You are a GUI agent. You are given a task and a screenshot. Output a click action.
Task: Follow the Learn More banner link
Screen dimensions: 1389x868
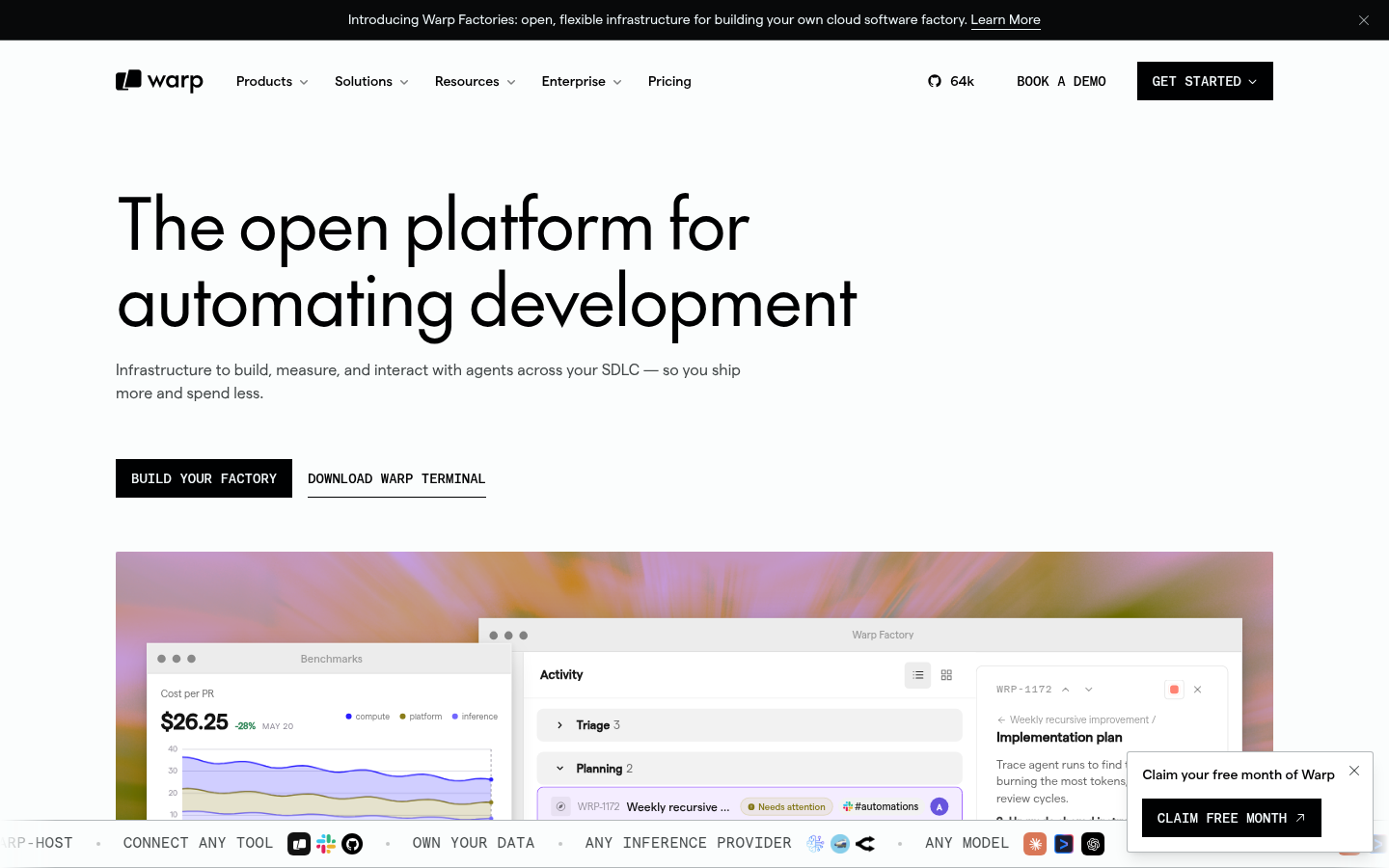[x=1005, y=19]
